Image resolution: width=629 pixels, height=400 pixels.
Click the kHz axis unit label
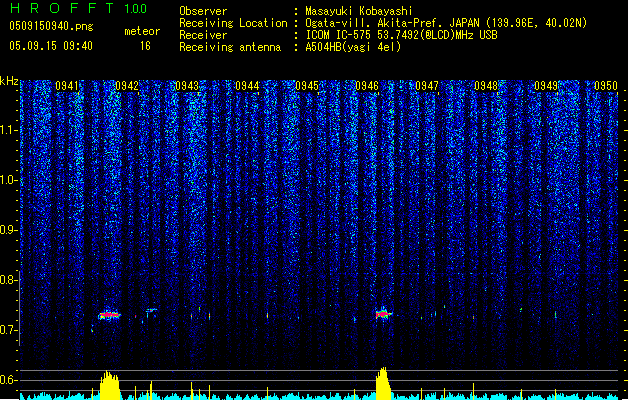(x=9, y=81)
